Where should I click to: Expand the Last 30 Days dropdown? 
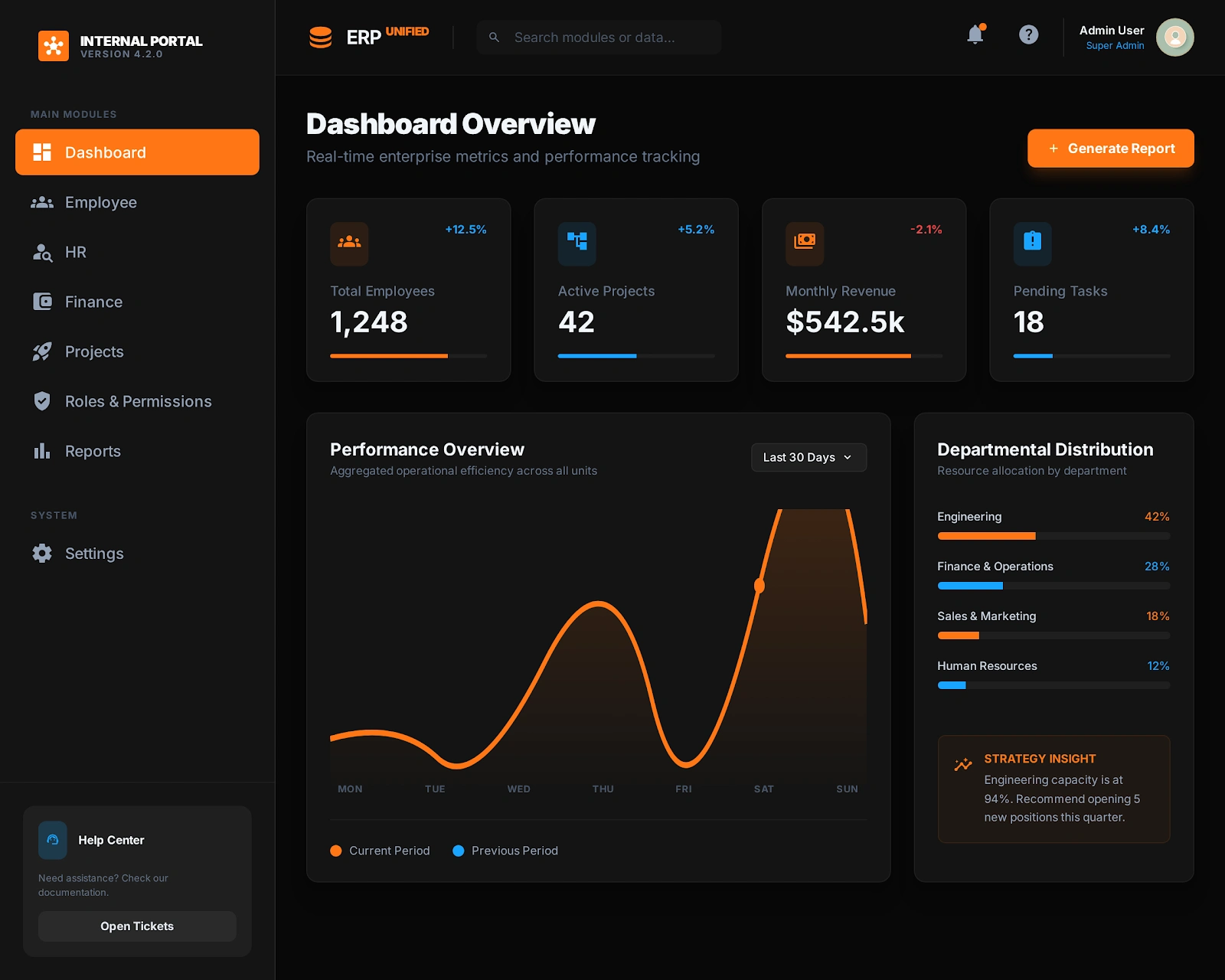point(808,457)
